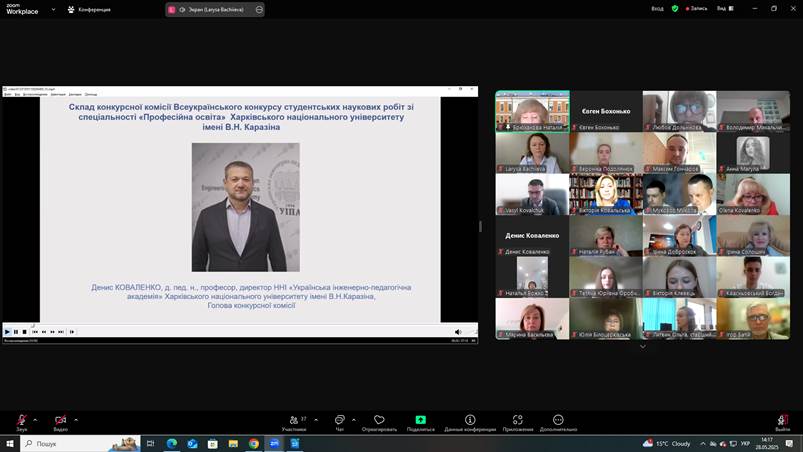The width and height of the screenshot is (803, 452).
Task: Open the Дополнительно more options menu
Action: click(x=558, y=421)
